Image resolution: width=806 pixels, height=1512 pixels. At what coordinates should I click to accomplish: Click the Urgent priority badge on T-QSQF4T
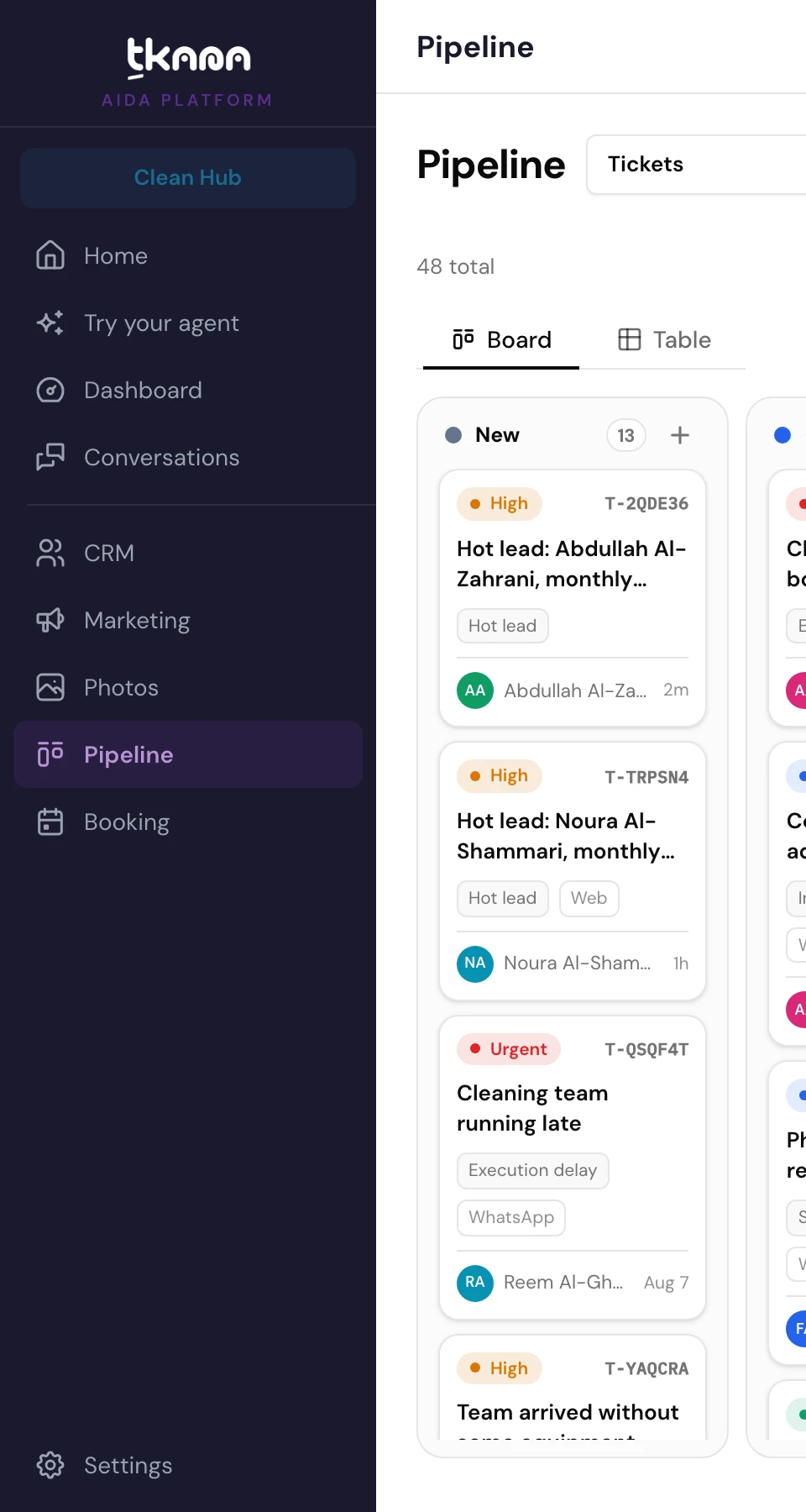click(509, 1049)
